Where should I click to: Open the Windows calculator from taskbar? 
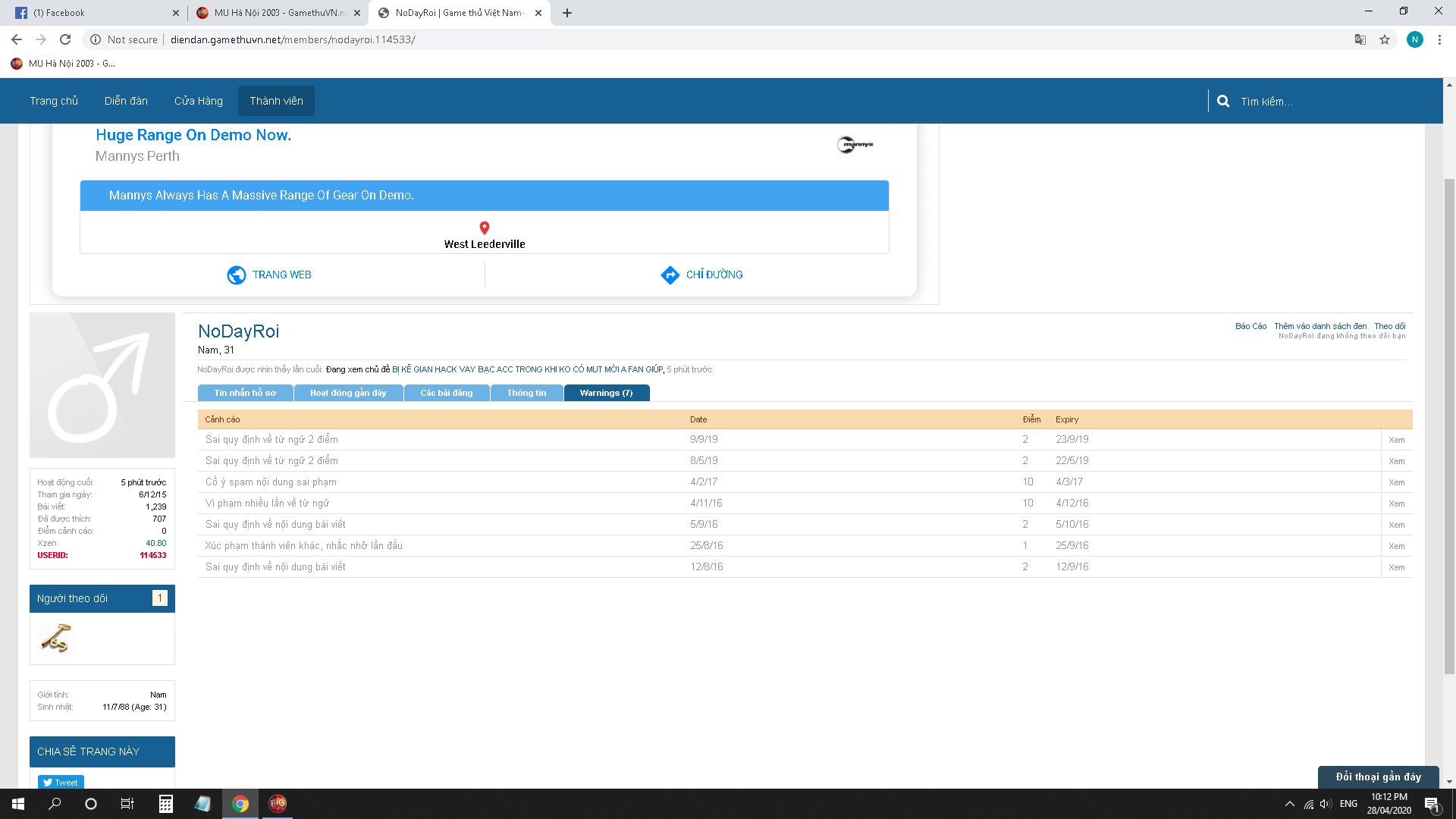tap(165, 804)
